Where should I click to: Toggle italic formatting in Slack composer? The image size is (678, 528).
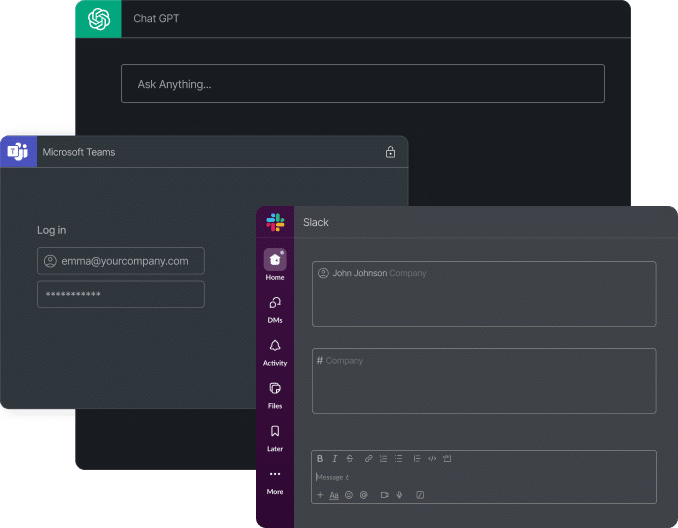point(335,459)
